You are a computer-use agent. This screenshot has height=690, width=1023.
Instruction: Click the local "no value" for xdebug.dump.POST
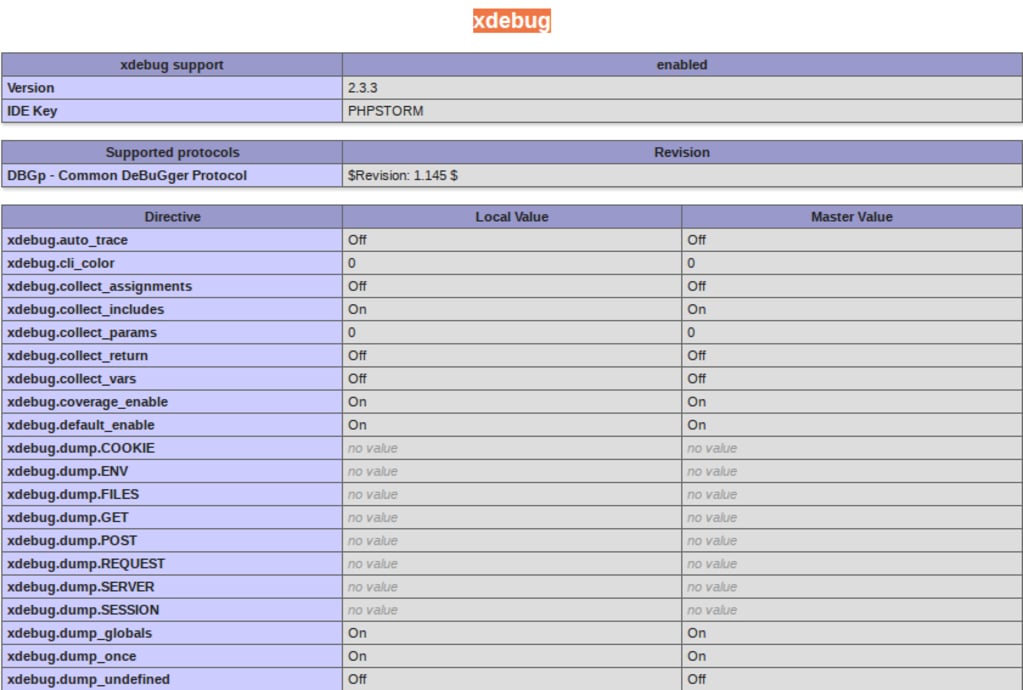tap(373, 541)
